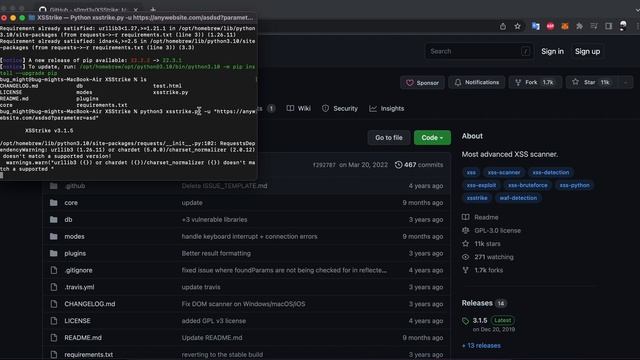This screenshot has height=360, width=640.
Task: Open the .gitignore file
Action: click(78, 270)
